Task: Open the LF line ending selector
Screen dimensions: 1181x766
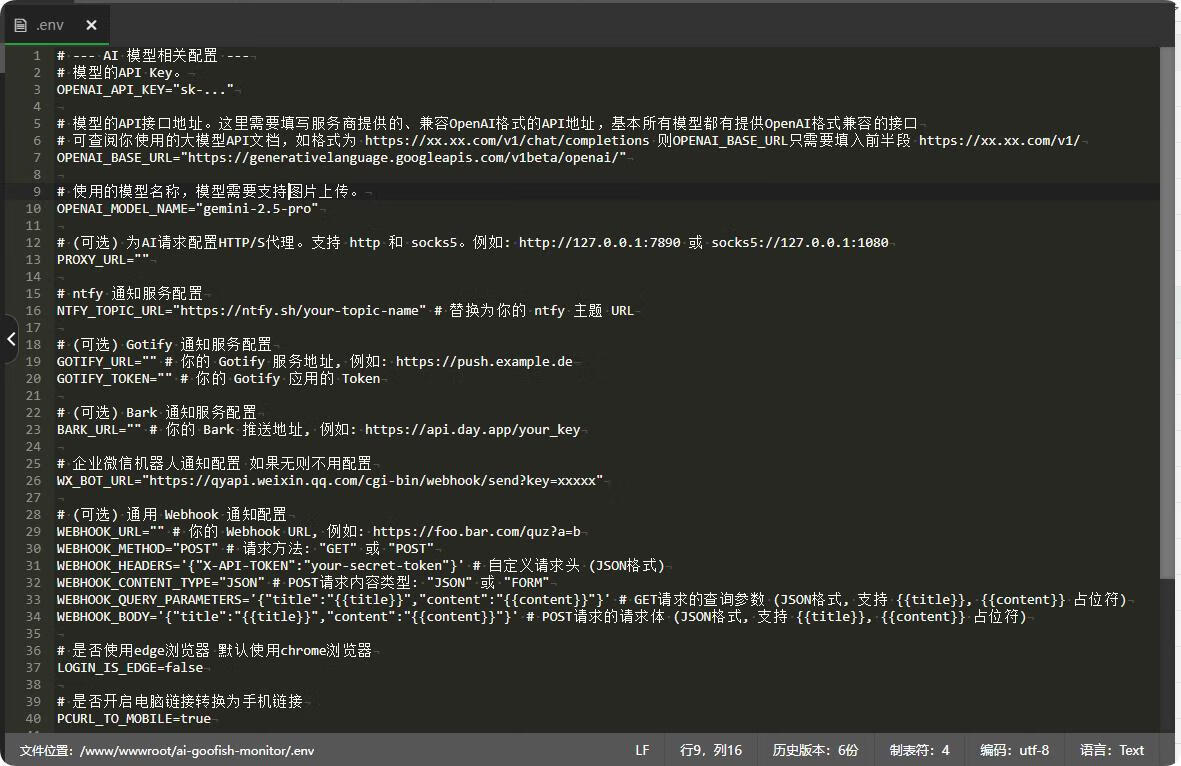Action: coord(642,750)
